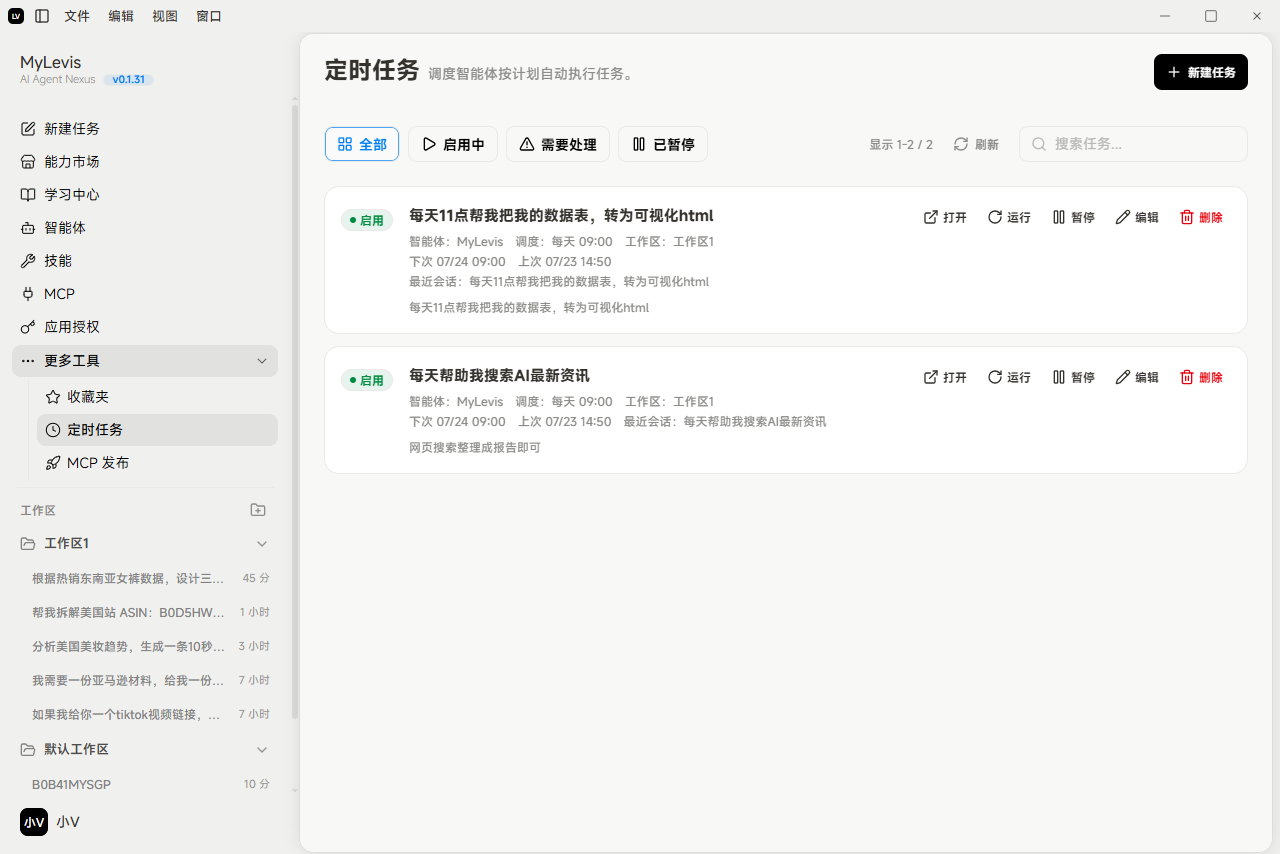Filter tasks by 需要处理
The width and height of the screenshot is (1280, 854).
tap(558, 144)
